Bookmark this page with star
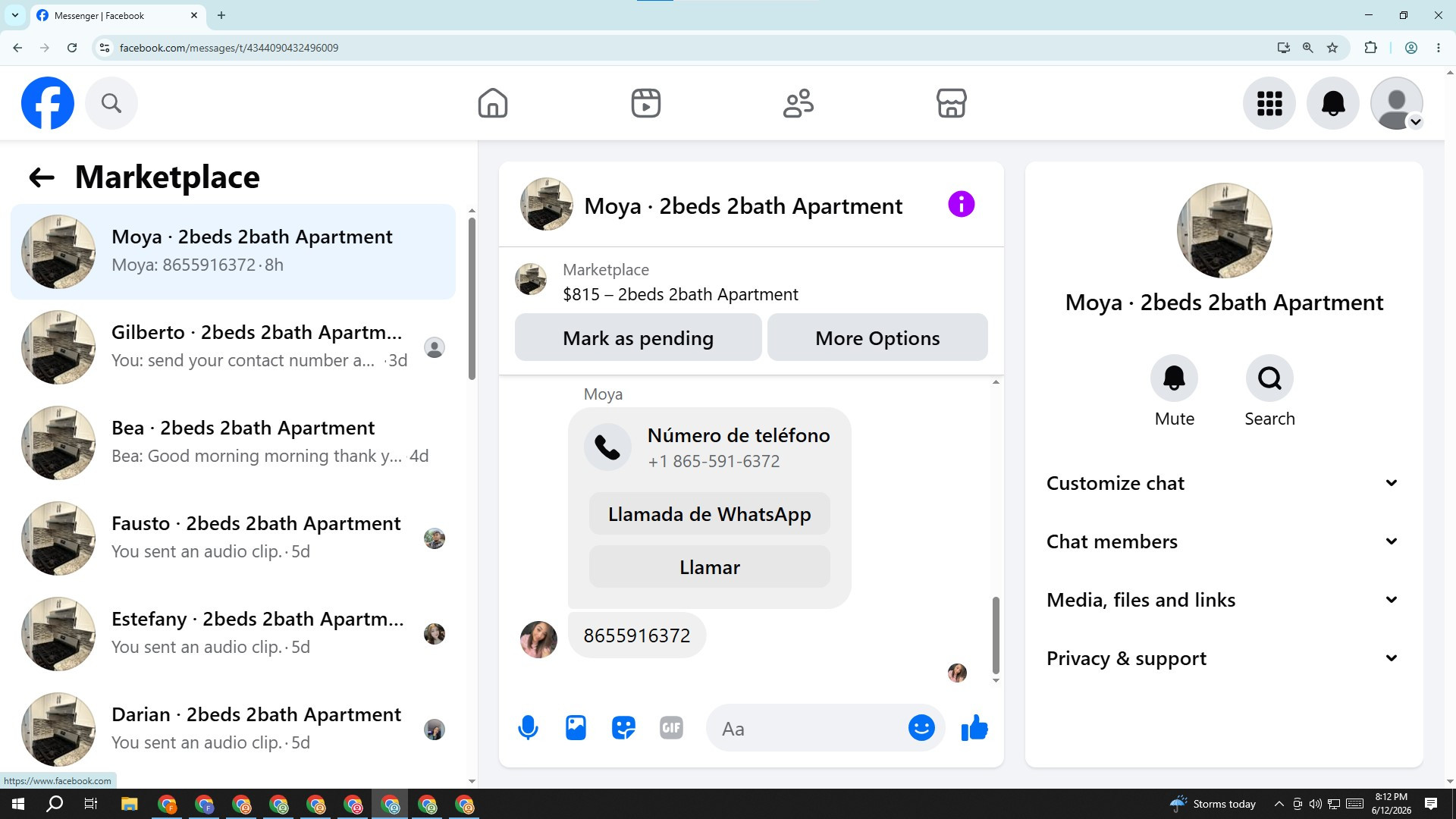1456x819 pixels. (1332, 48)
